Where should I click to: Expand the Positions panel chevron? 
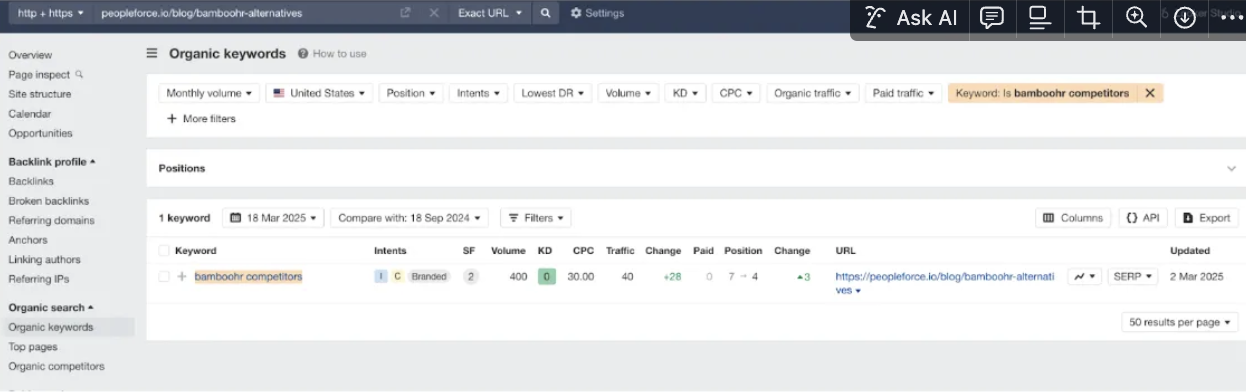tap(1230, 168)
